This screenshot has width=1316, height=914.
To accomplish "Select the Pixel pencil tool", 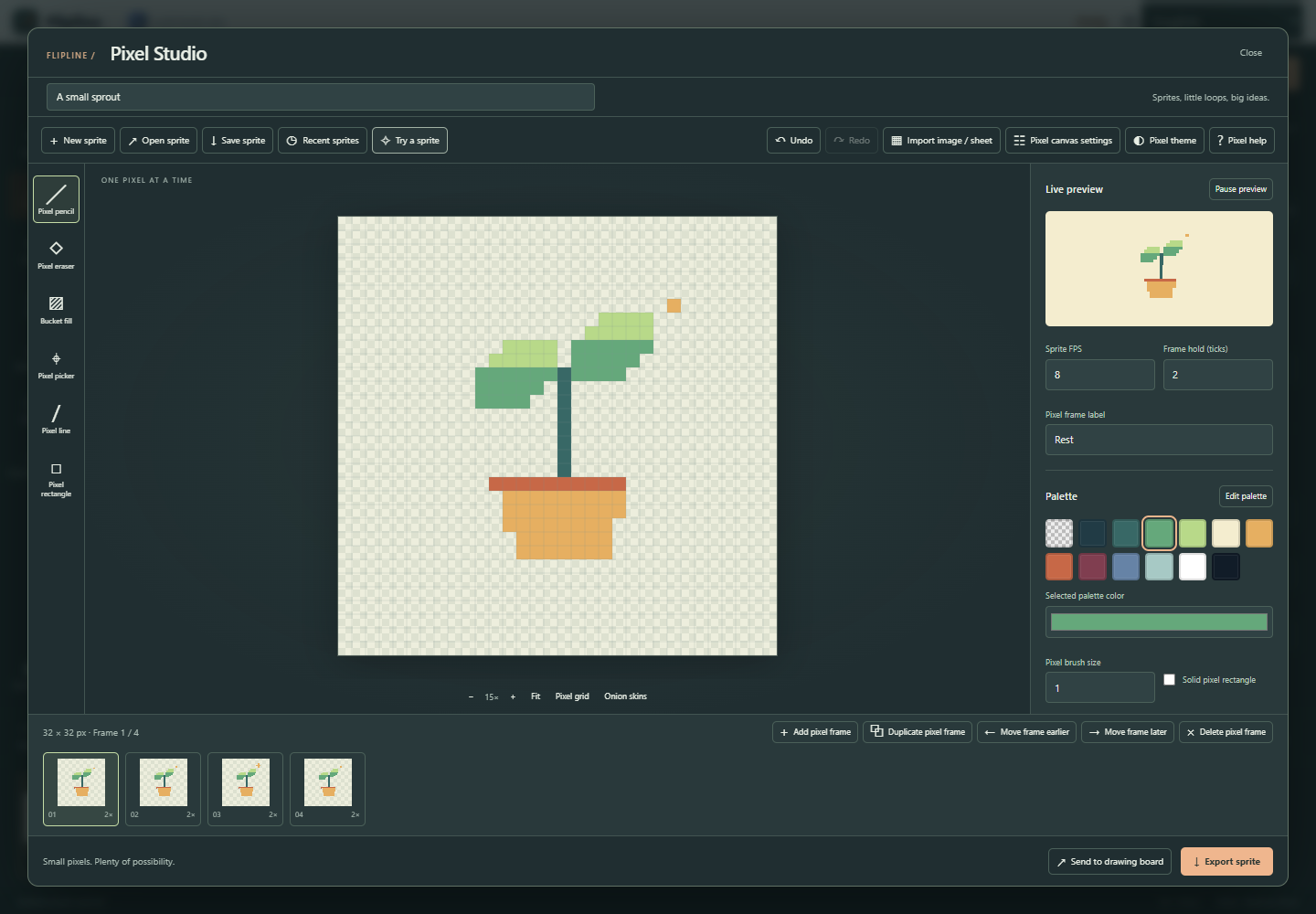I will 56,199.
